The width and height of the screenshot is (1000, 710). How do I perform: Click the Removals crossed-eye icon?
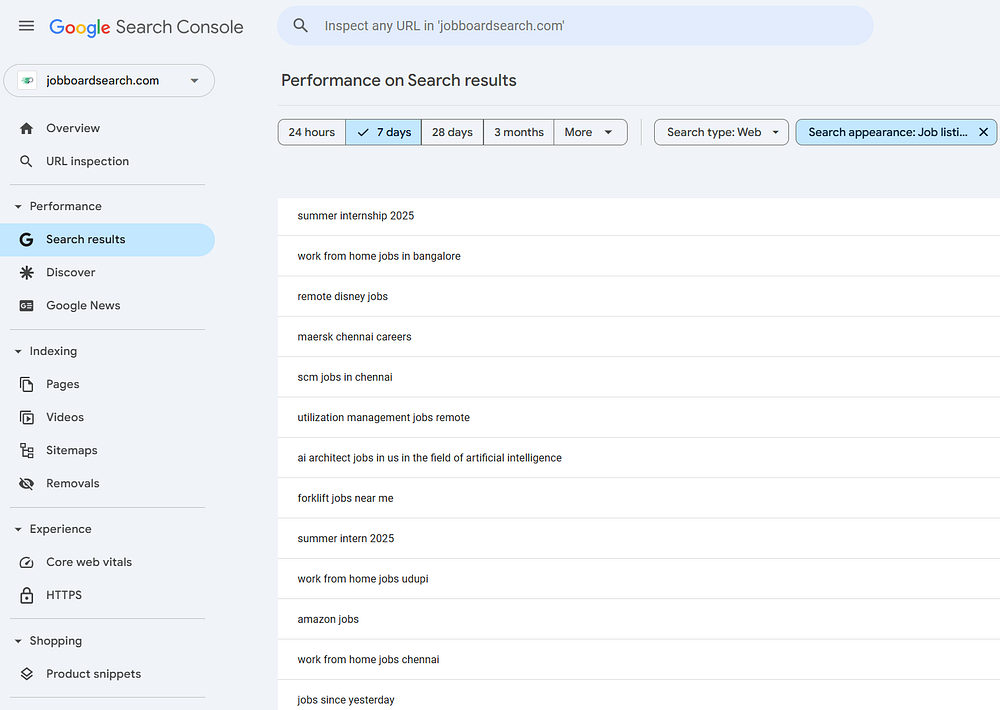[x=26, y=484]
